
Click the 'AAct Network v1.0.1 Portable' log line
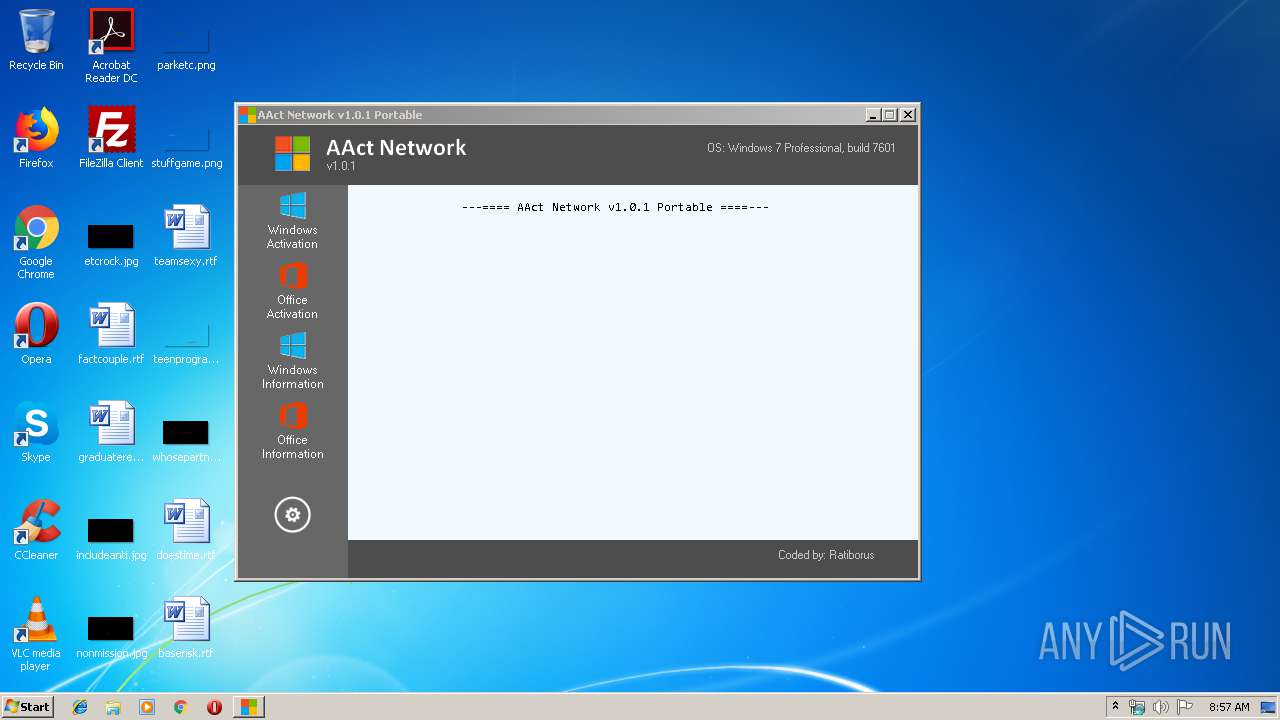tap(615, 207)
